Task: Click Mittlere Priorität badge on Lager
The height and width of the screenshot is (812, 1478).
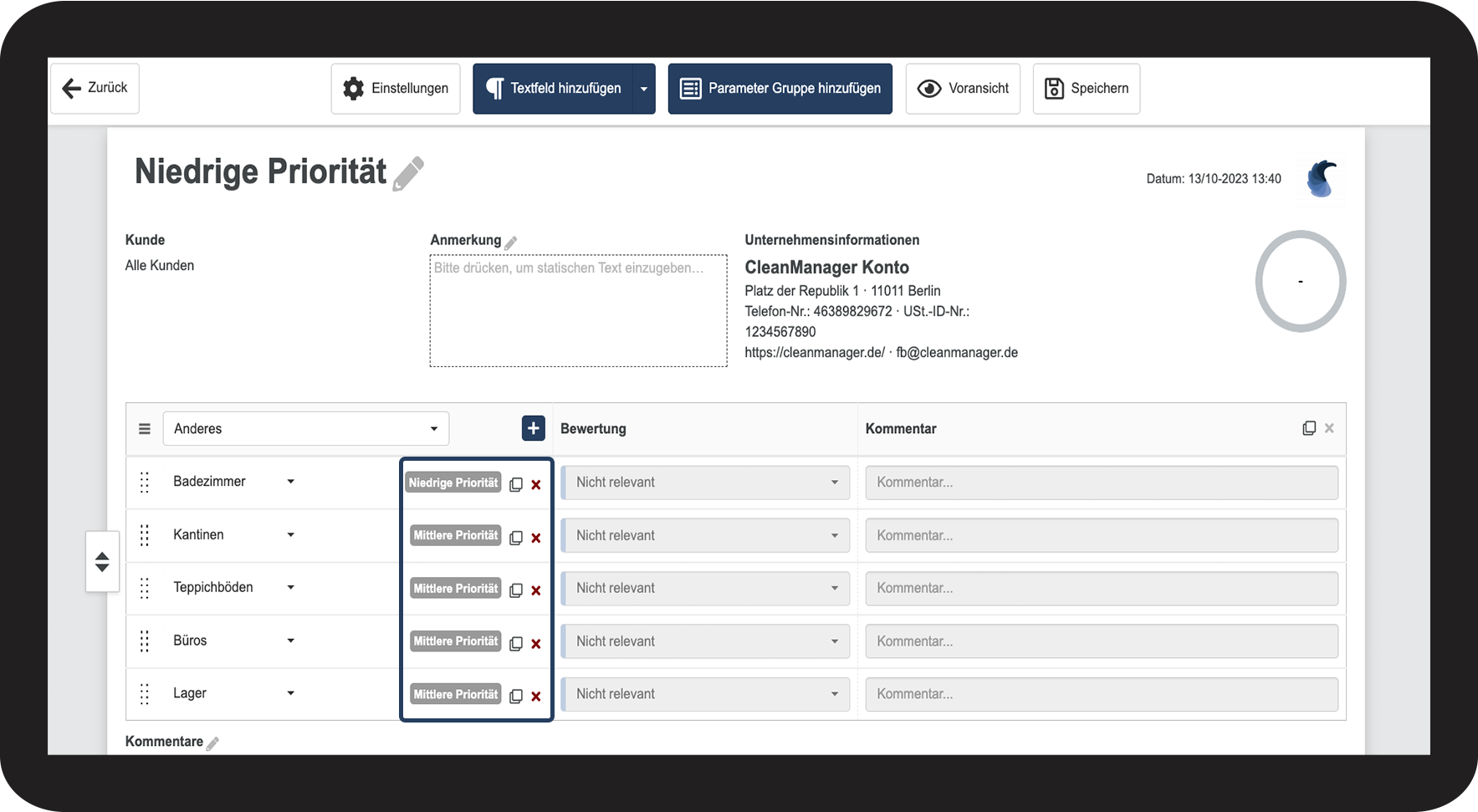Action: click(x=456, y=694)
